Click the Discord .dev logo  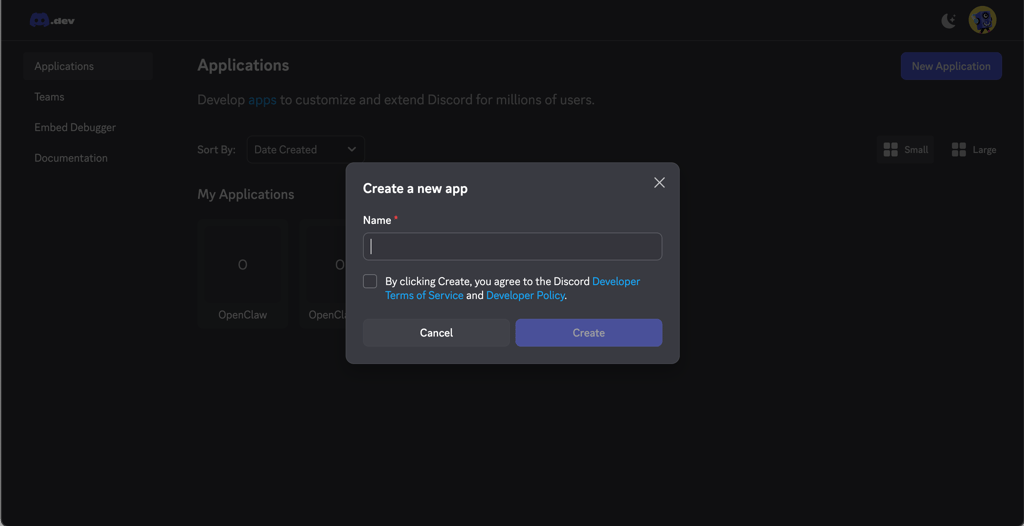coord(52,20)
